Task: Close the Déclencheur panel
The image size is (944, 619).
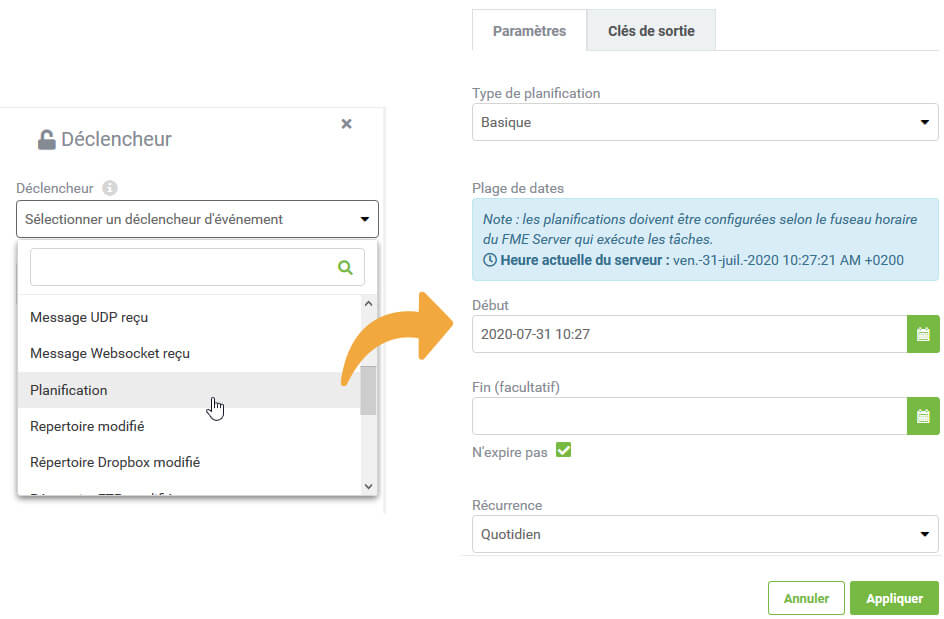Action: (x=346, y=124)
